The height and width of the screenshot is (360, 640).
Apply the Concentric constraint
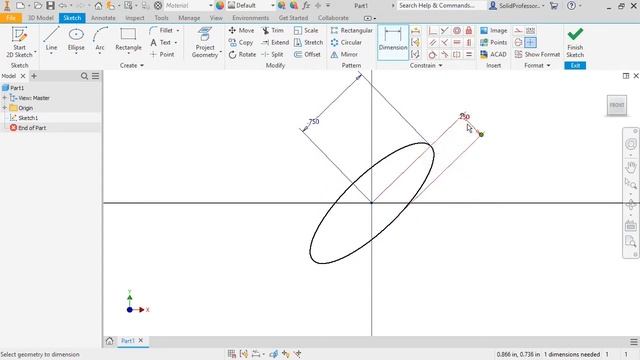457,31
